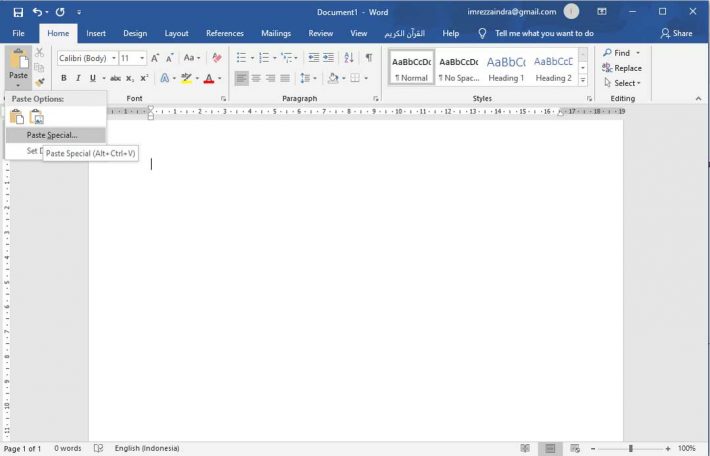Click the Copy icon

(39, 68)
